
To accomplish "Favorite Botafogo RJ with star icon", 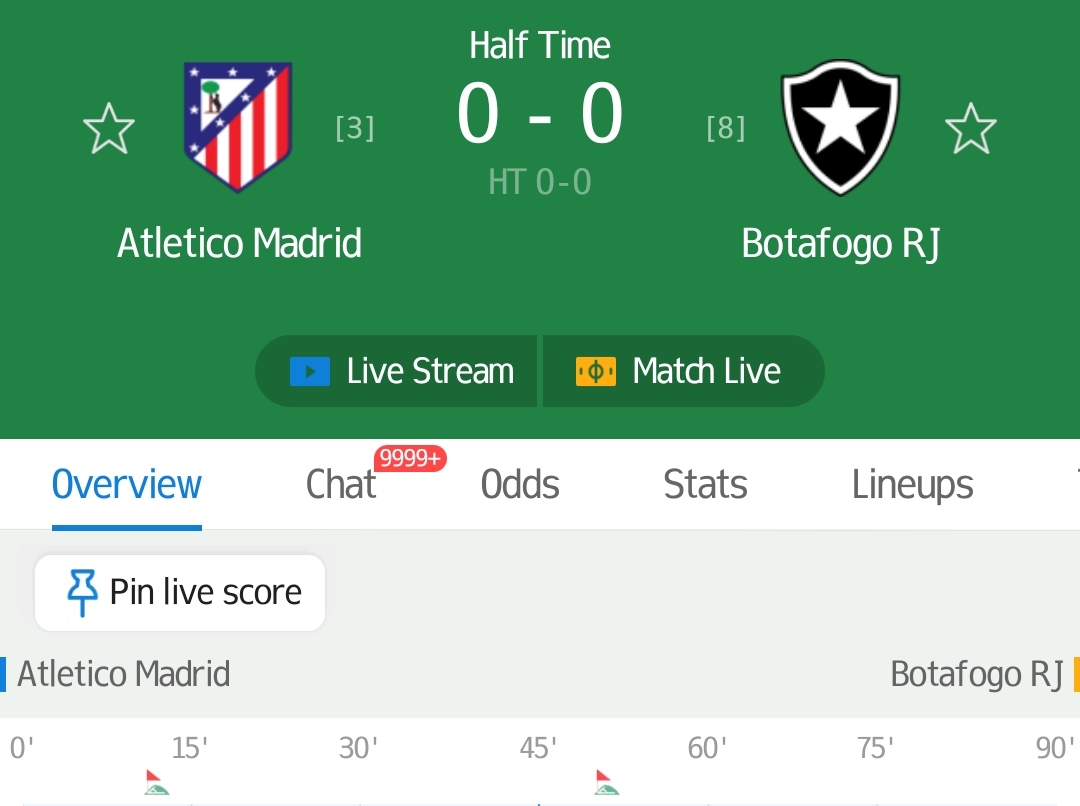I will click(970, 128).
